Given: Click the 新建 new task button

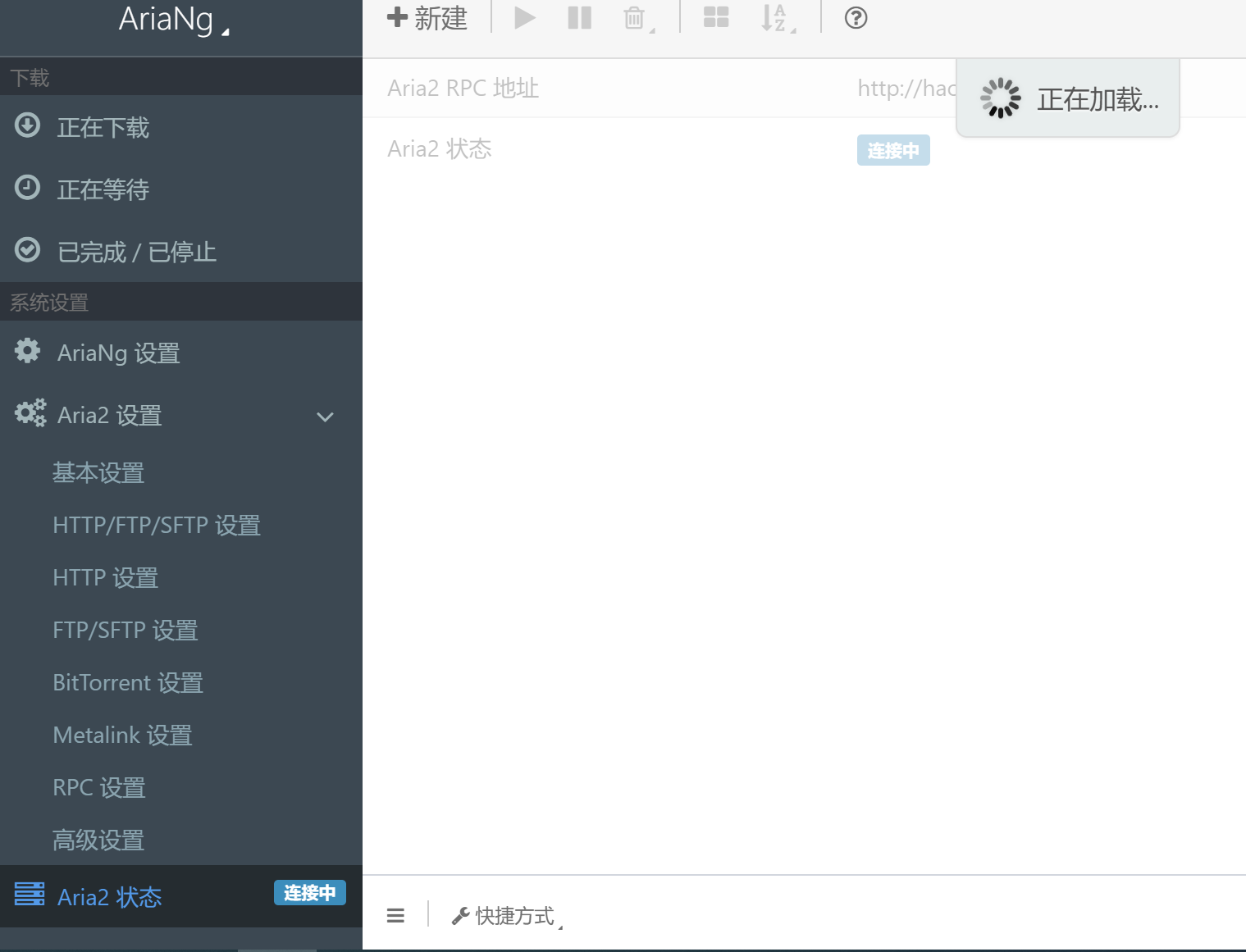Looking at the screenshot, I should (x=427, y=17).
